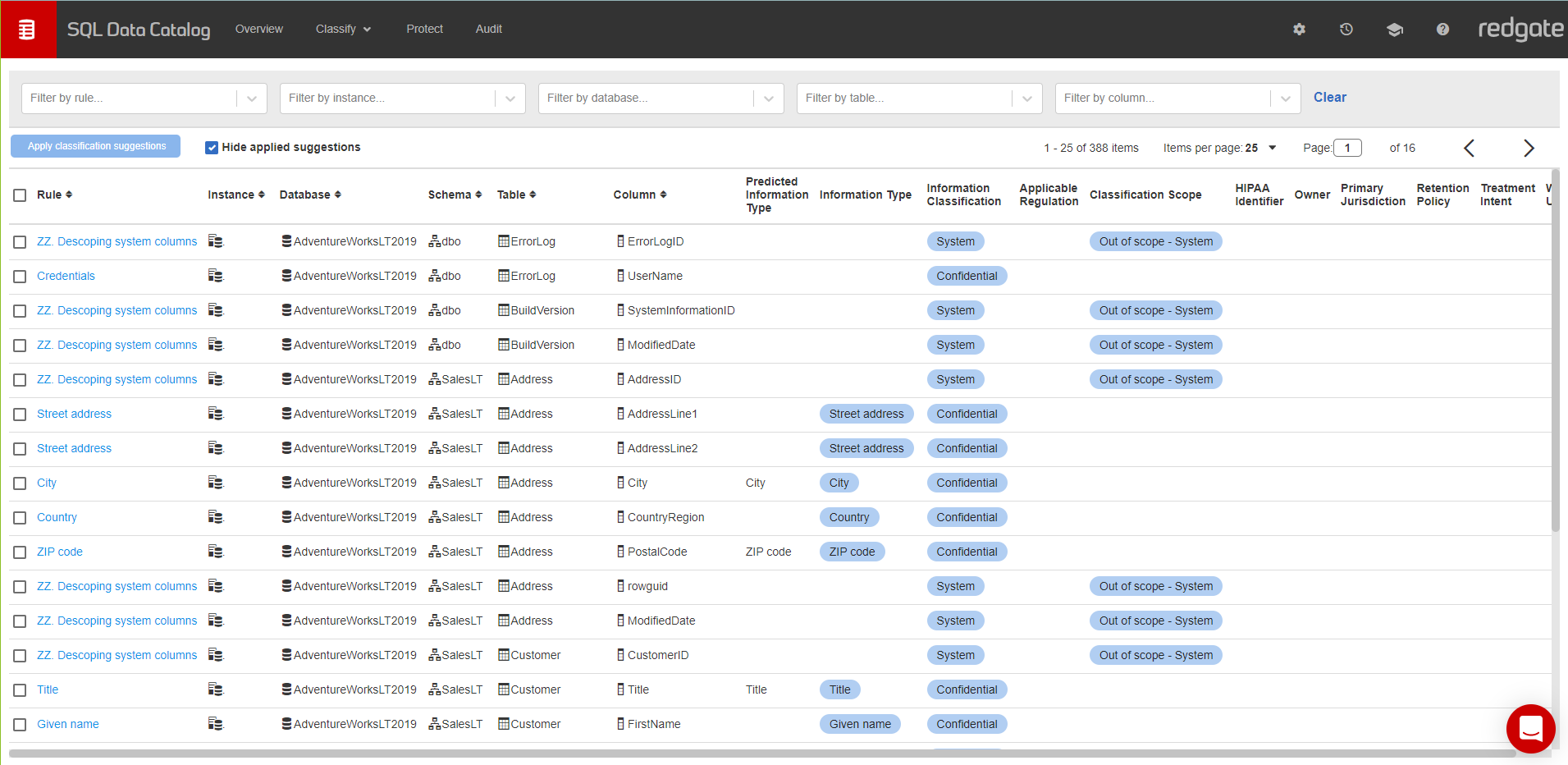The image size is (1568, 765).
Task: Click the Page number input field
Action: [x=1347, y=148]
